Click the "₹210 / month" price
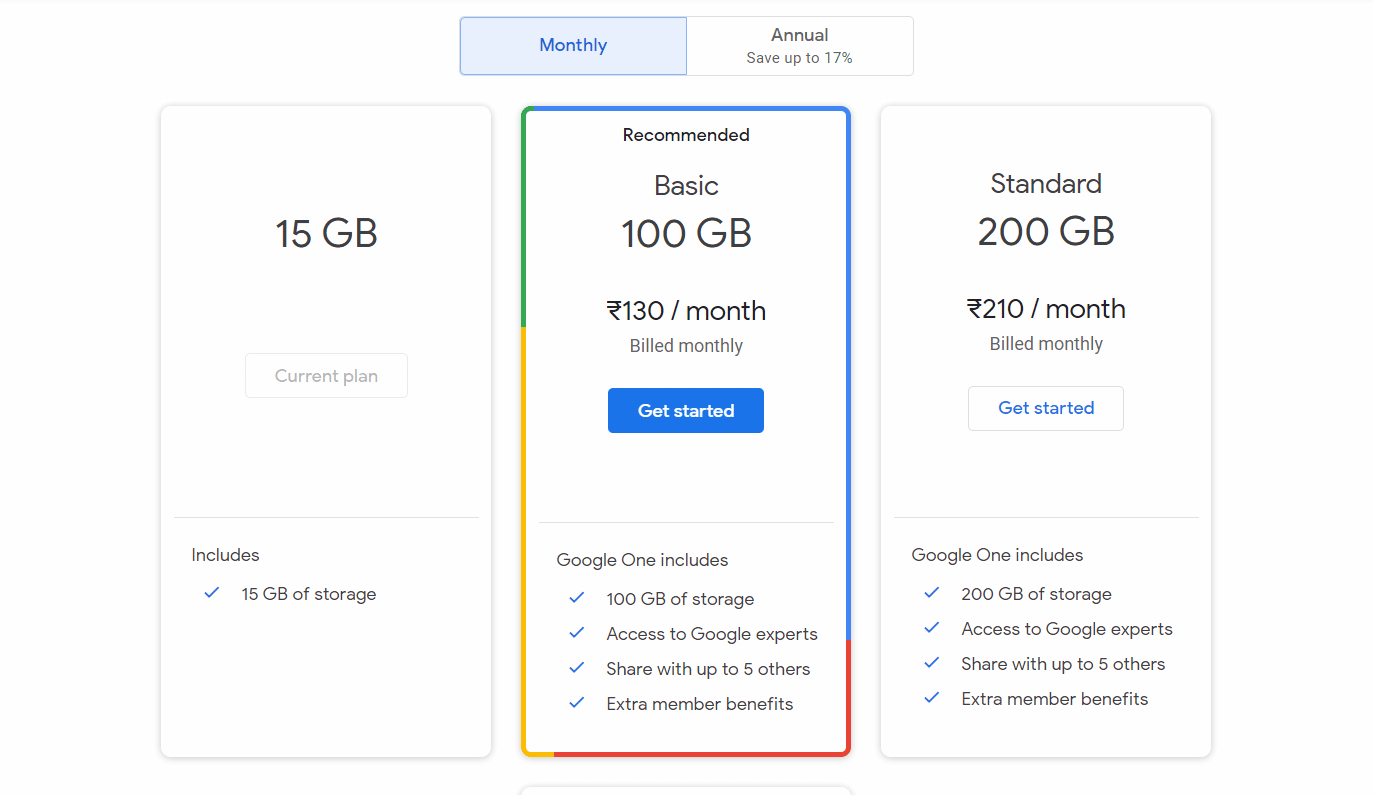The height and width of the screenshot is (795, 1373). [1046, 309]
